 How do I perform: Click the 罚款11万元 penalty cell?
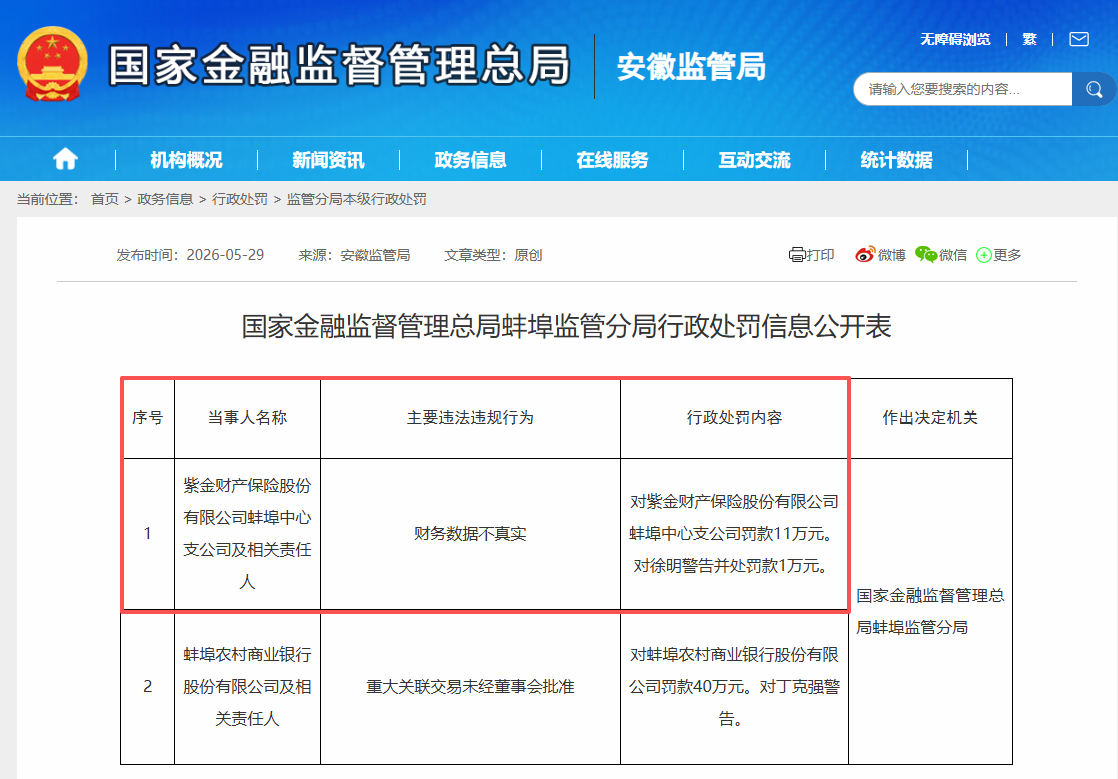(734, 534)
